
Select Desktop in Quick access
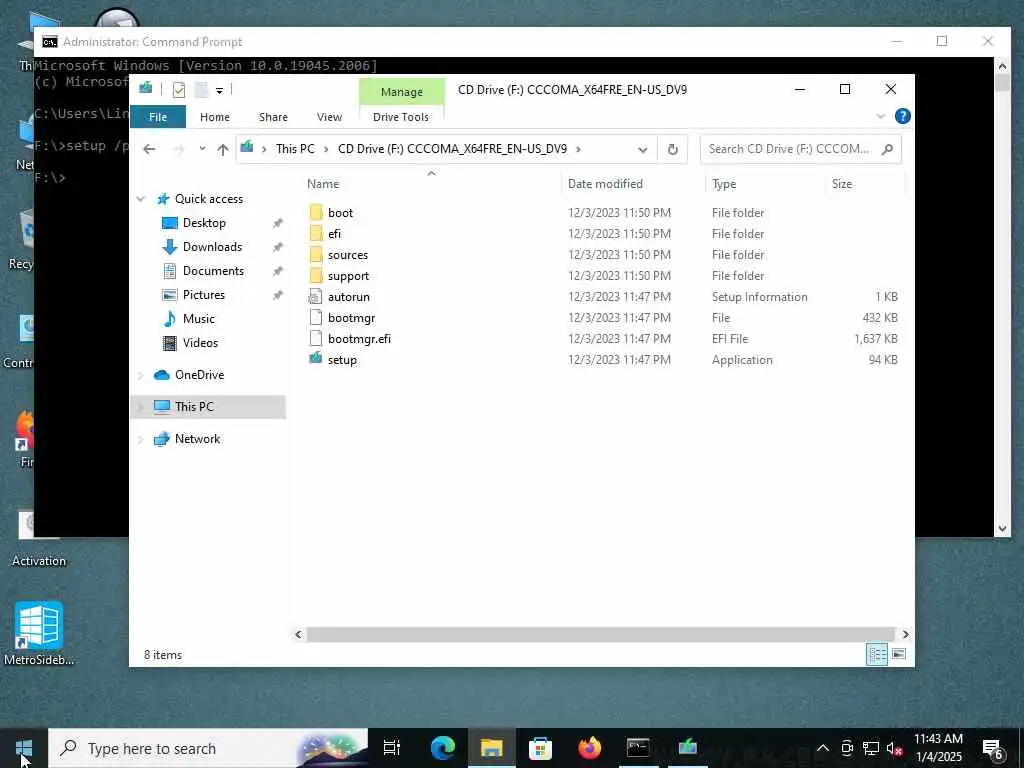point(204,223)
